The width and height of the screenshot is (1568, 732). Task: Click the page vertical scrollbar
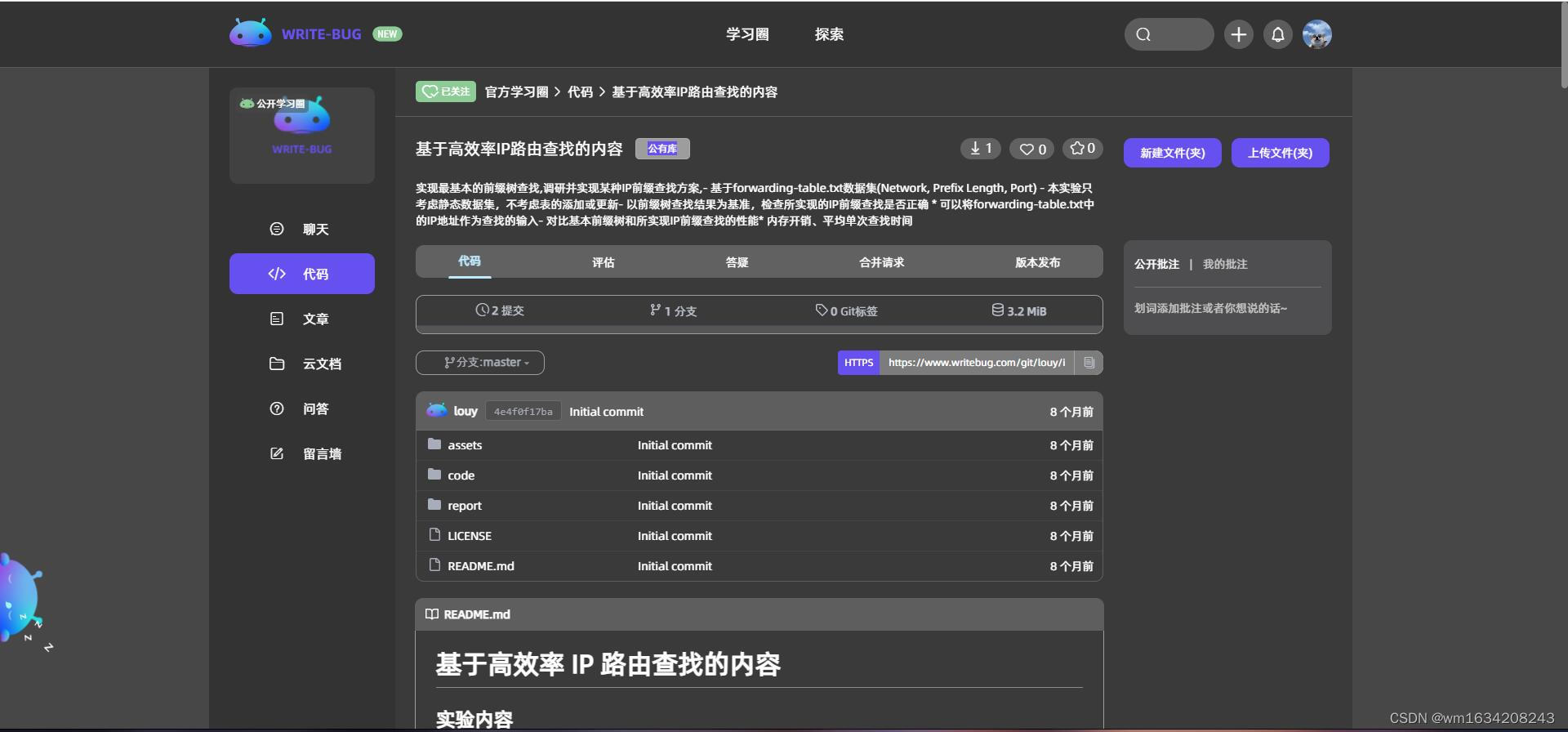[1563, 45]
